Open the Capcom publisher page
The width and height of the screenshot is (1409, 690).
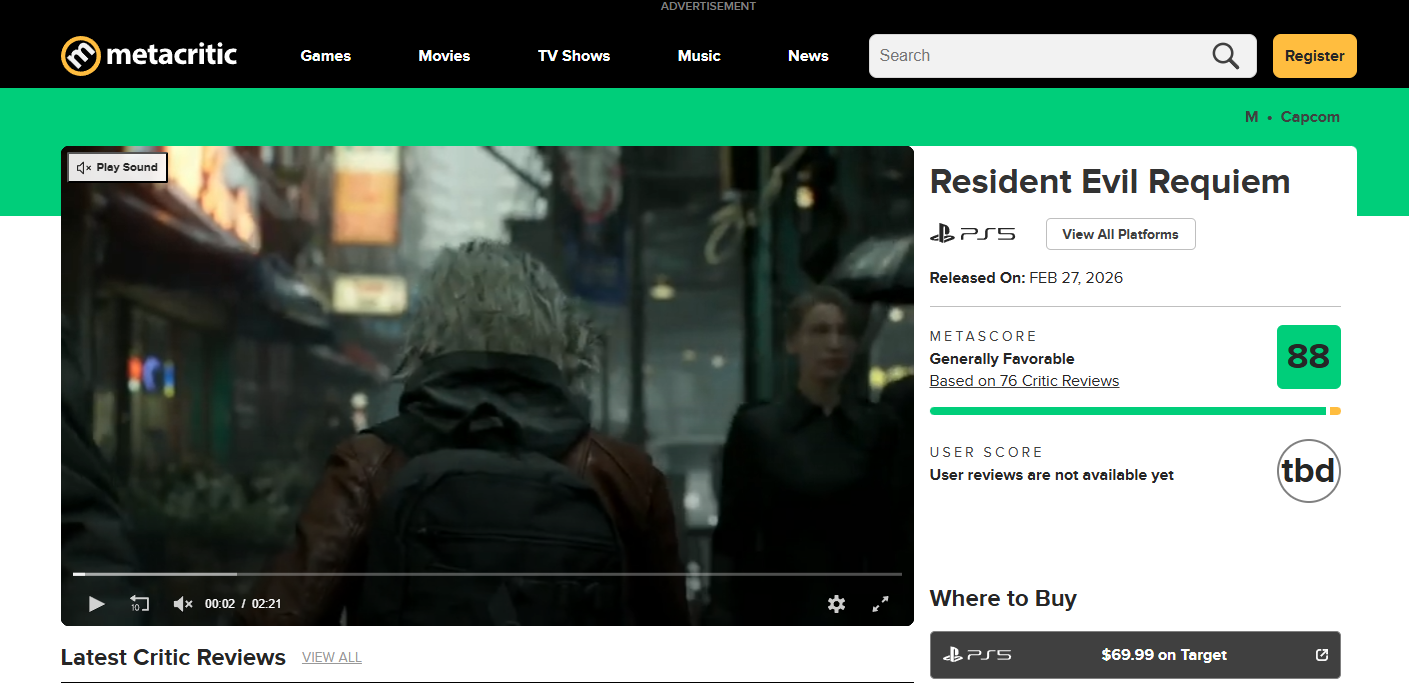(x=1310, y=117)
